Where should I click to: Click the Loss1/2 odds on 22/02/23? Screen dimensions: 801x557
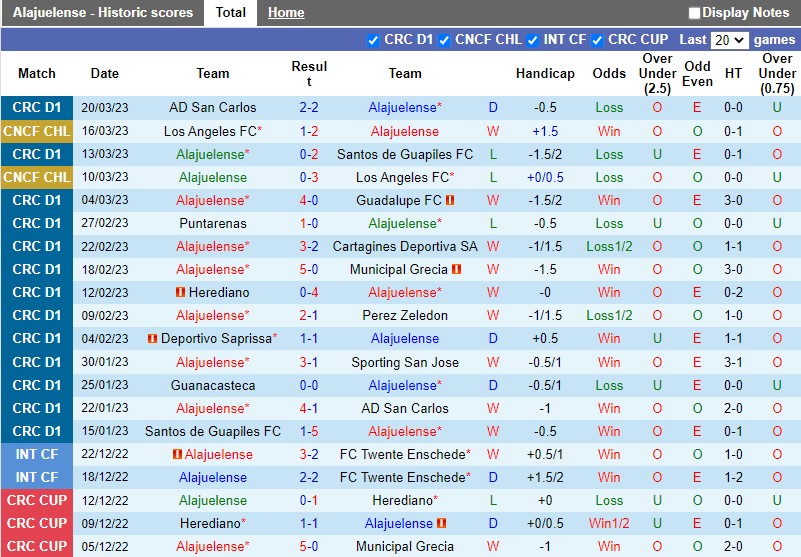pyautogui.click(x=609, y=246)
